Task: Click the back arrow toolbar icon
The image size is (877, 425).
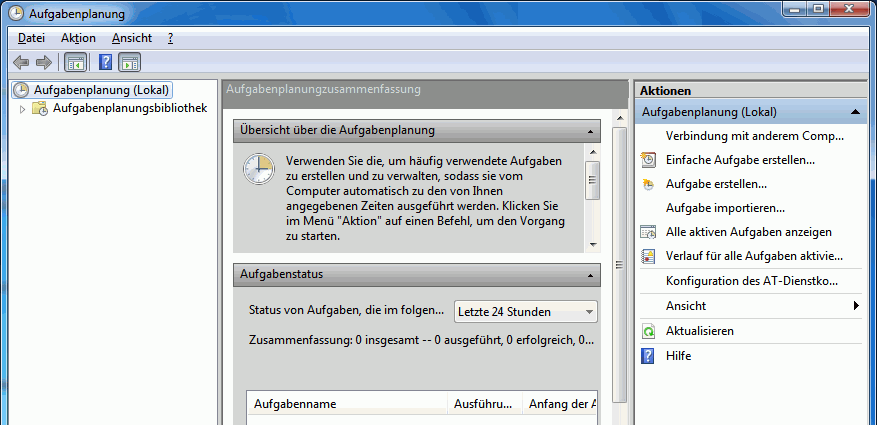Action: [21, 62]
